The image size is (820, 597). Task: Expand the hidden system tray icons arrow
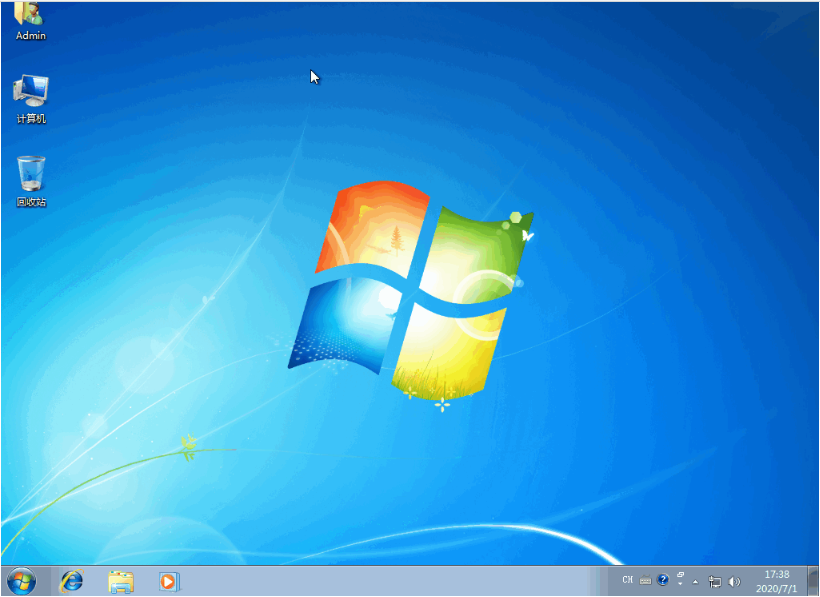(694, 581)
